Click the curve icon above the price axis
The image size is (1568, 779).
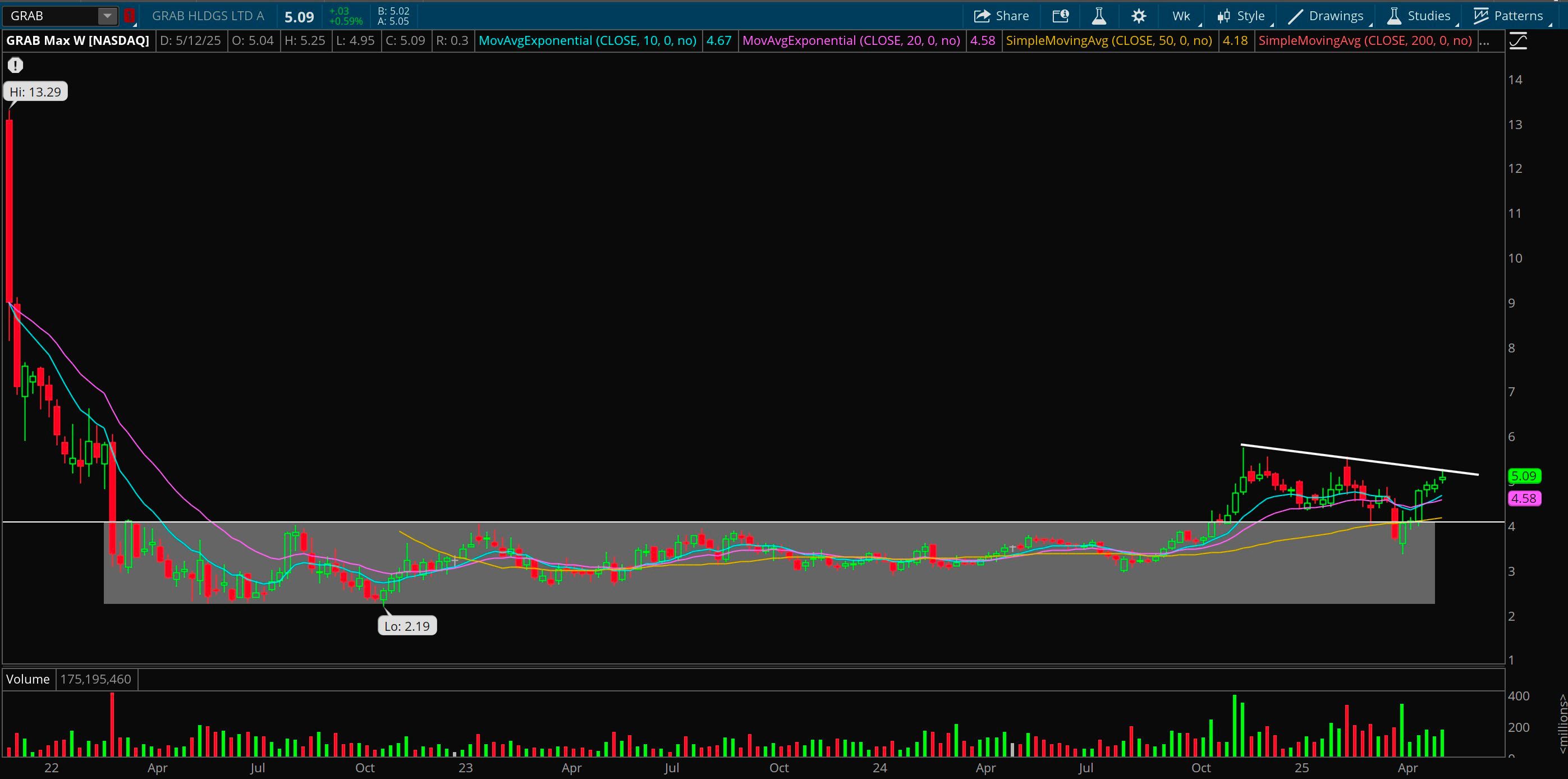pyautogui.click(x=1518, y=42)
